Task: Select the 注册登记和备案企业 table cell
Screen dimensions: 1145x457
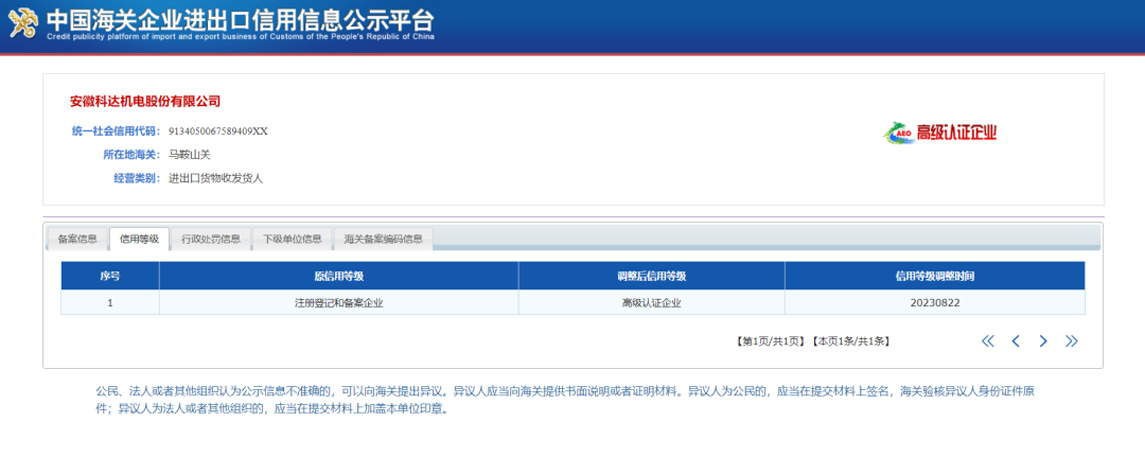Action: point(338,302)
